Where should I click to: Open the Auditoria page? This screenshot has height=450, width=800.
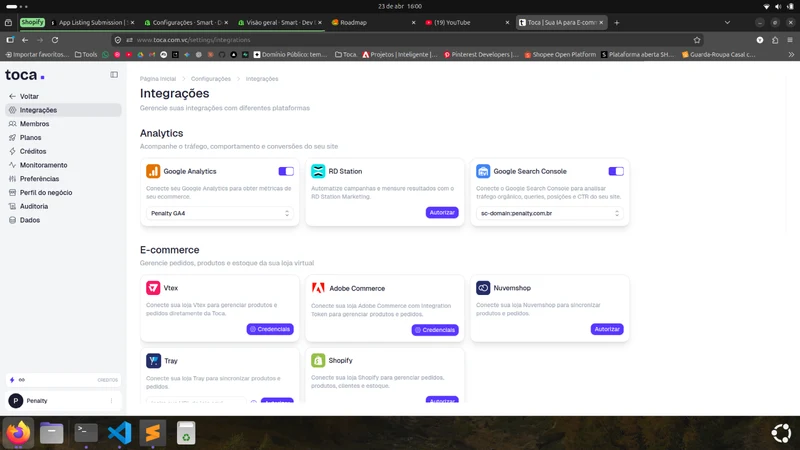tap(63, 206)
